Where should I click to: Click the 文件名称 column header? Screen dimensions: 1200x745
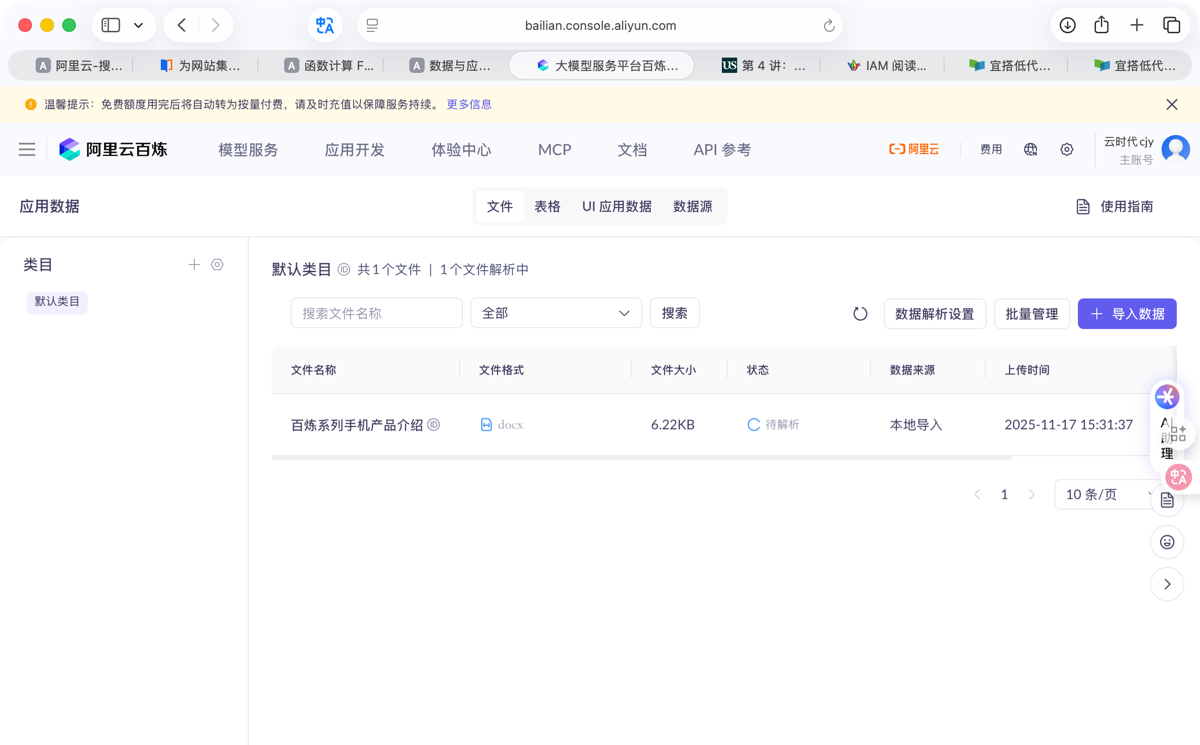click(x=313, y=370)
